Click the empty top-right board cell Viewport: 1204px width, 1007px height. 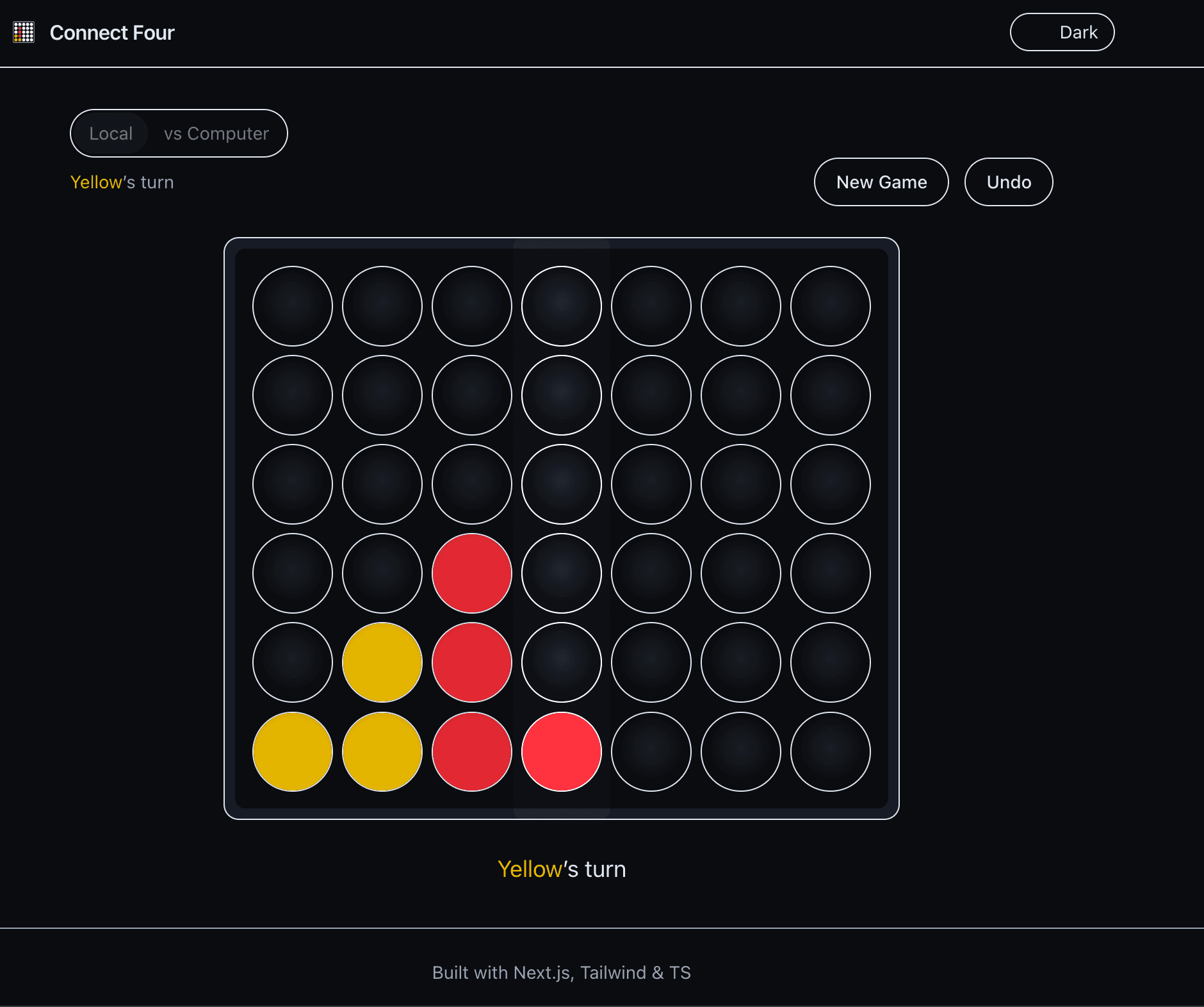point(830,306)
